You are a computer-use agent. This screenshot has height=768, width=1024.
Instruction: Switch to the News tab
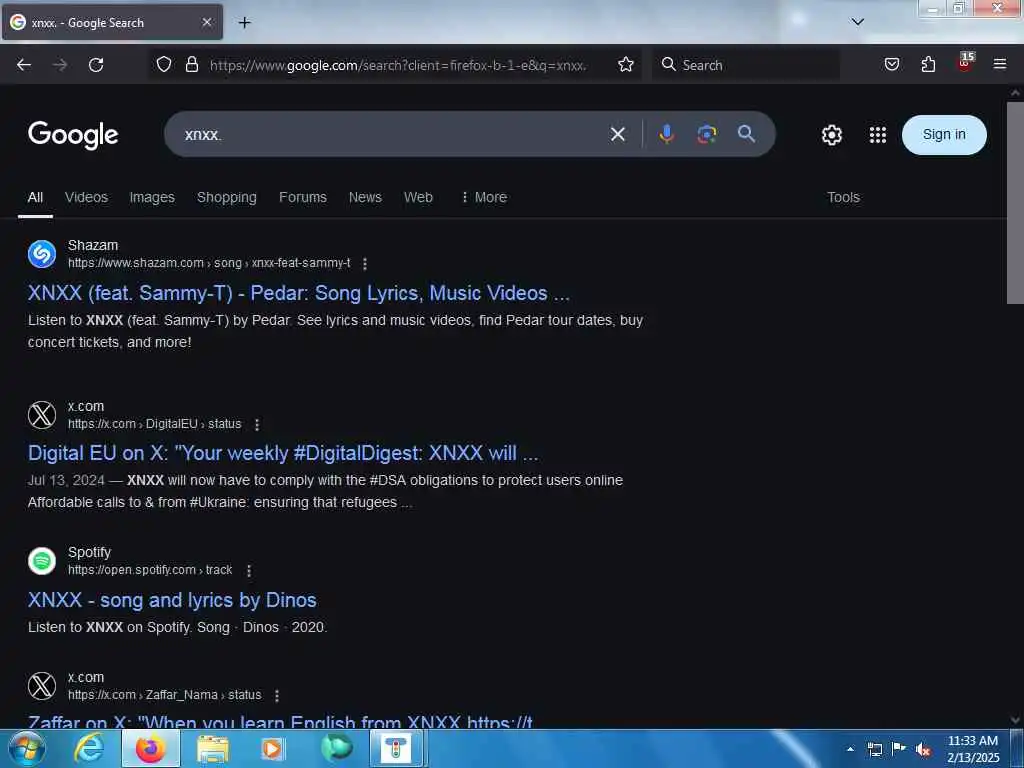pyautogui.click(x=365, y=197)
